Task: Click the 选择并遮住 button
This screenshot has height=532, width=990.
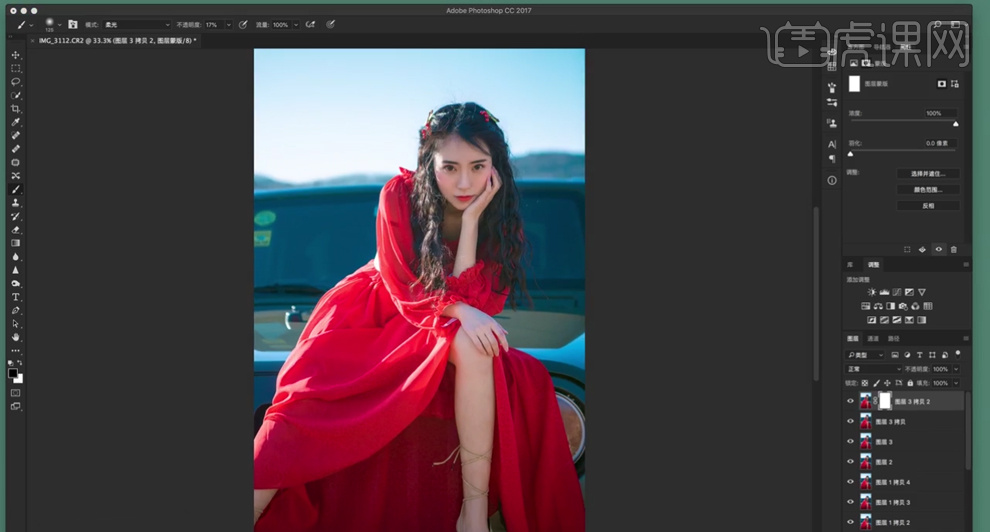Action: click(x=928, y=174)
